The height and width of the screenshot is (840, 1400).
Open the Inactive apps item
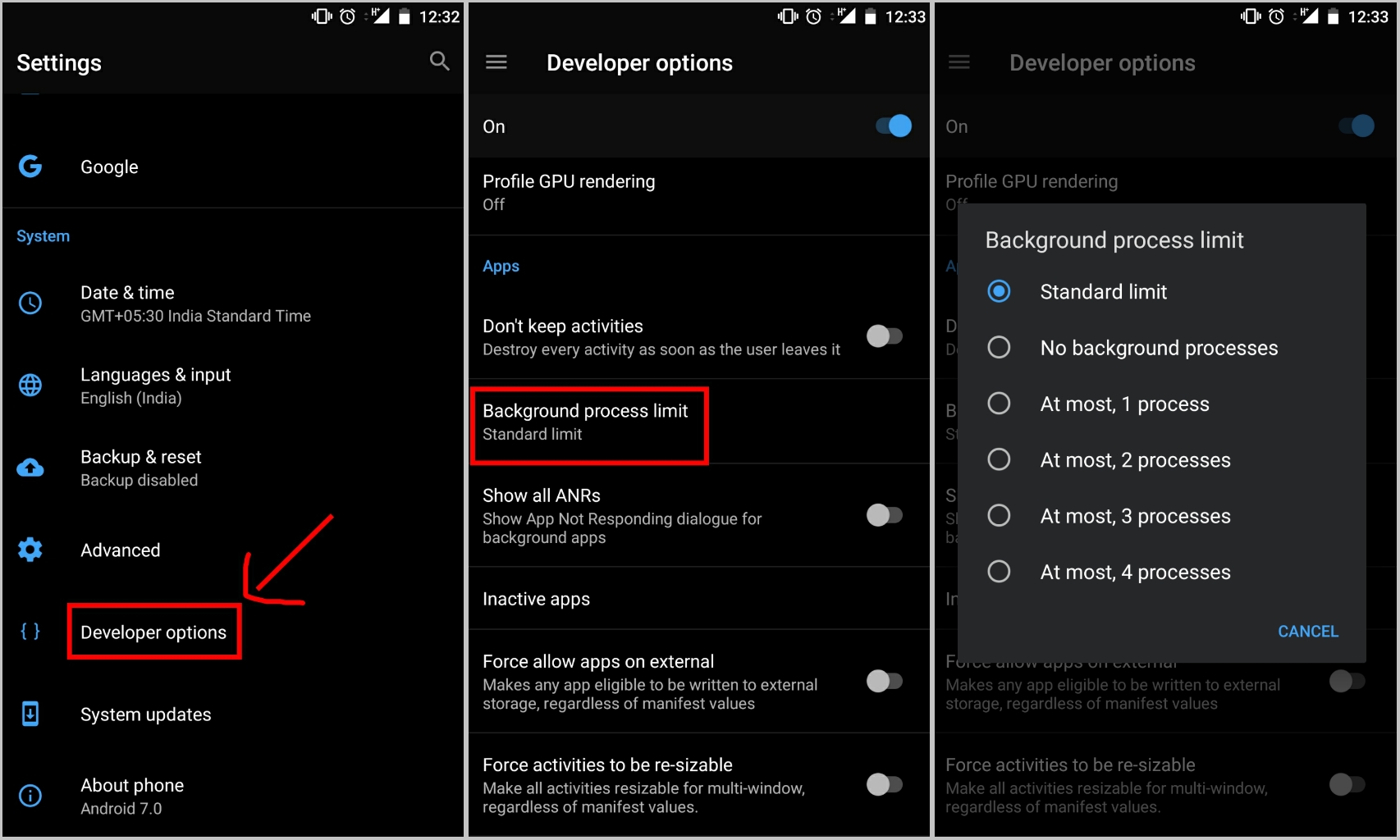699,599
